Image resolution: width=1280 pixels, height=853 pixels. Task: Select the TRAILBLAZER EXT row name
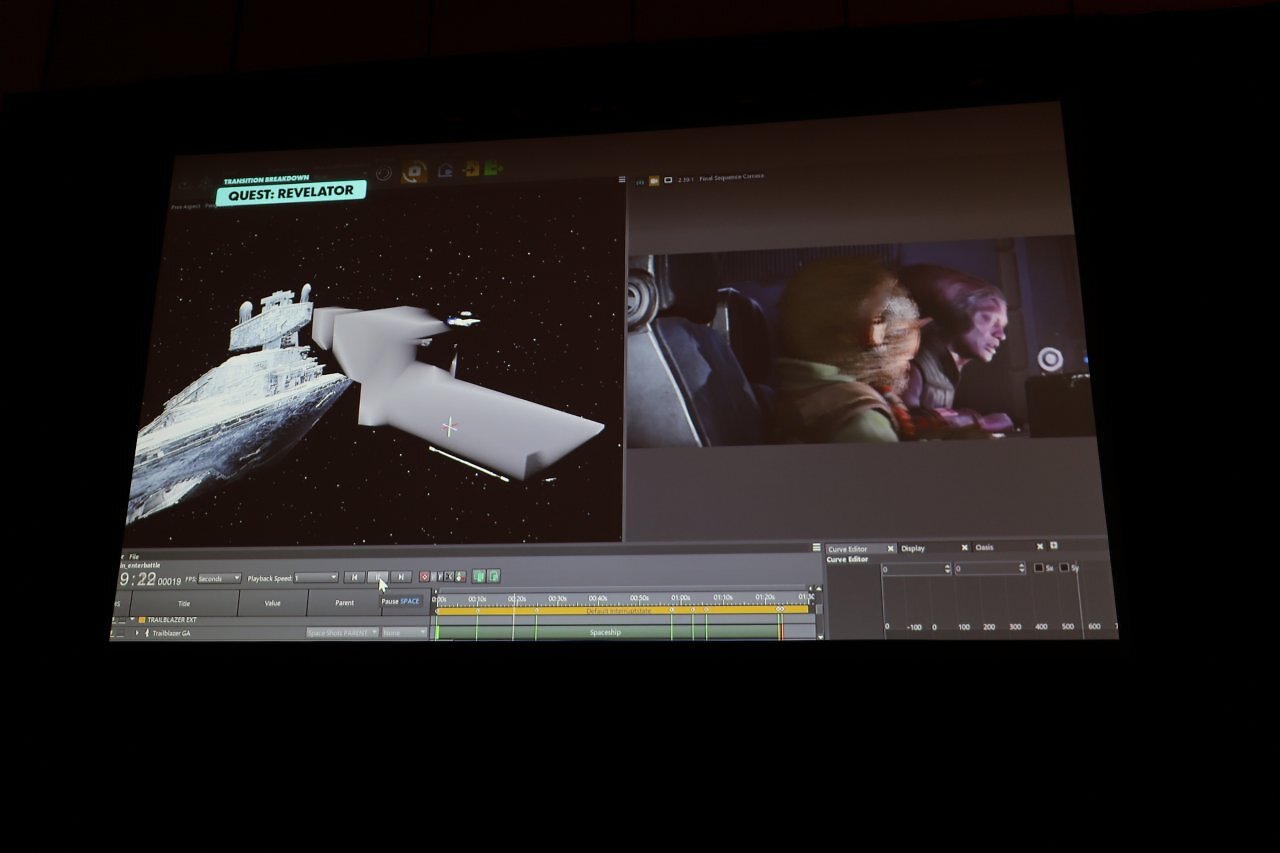click(172, 620)
